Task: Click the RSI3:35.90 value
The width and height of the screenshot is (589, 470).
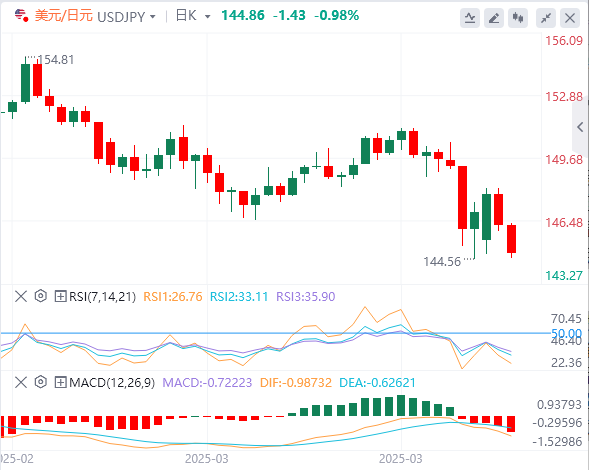Action: tap(305, 297)
